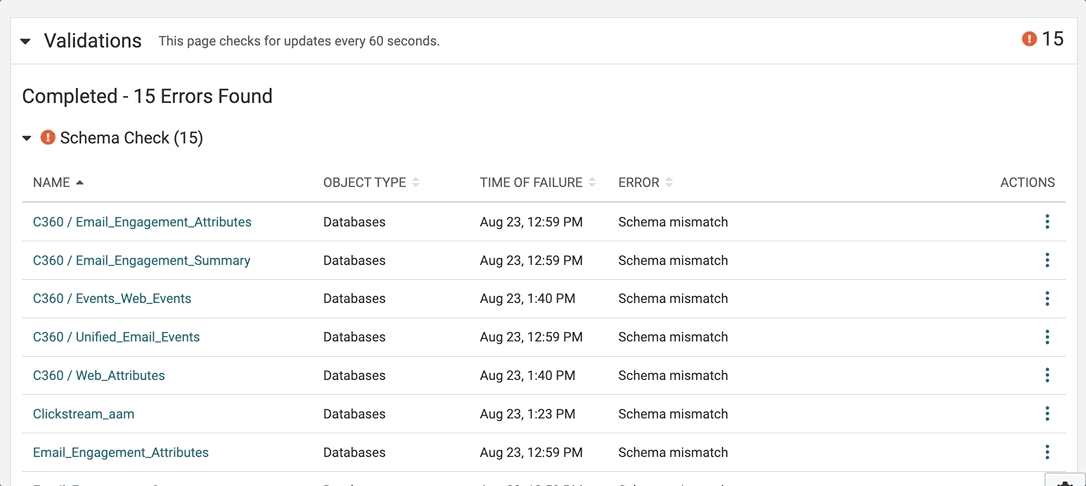Screen dimensions: 1086x486
Task: Open C360 / Events_Web_Events link
Action: pyautogui.click(x=112, y=298)
